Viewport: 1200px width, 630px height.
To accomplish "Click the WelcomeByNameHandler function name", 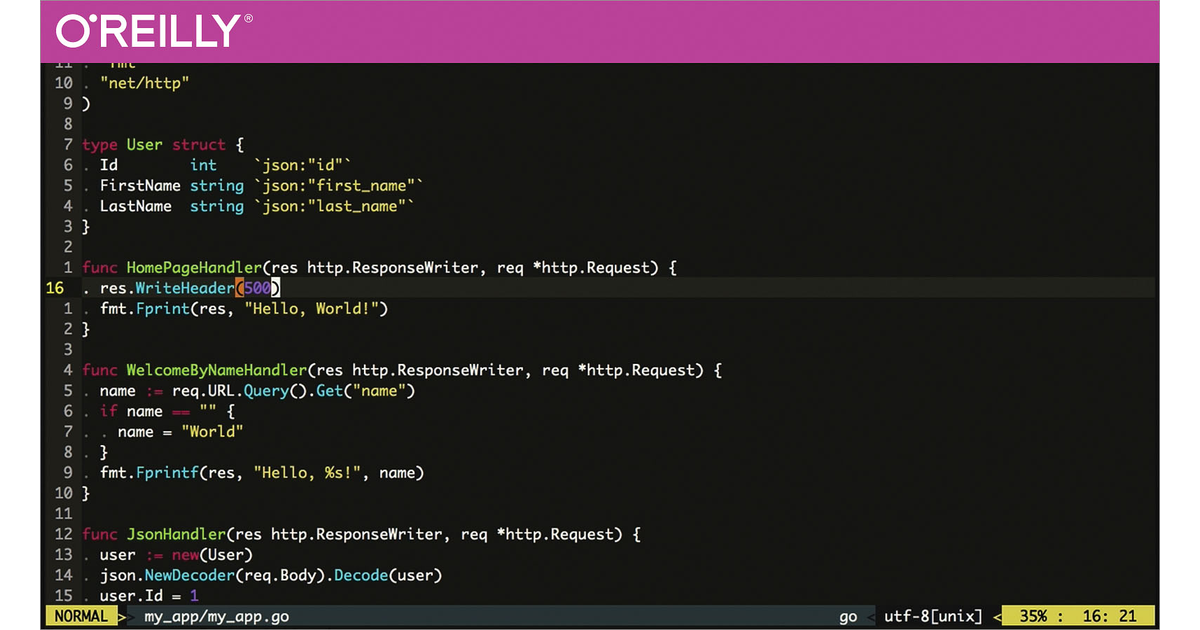I will click(217, 370).
